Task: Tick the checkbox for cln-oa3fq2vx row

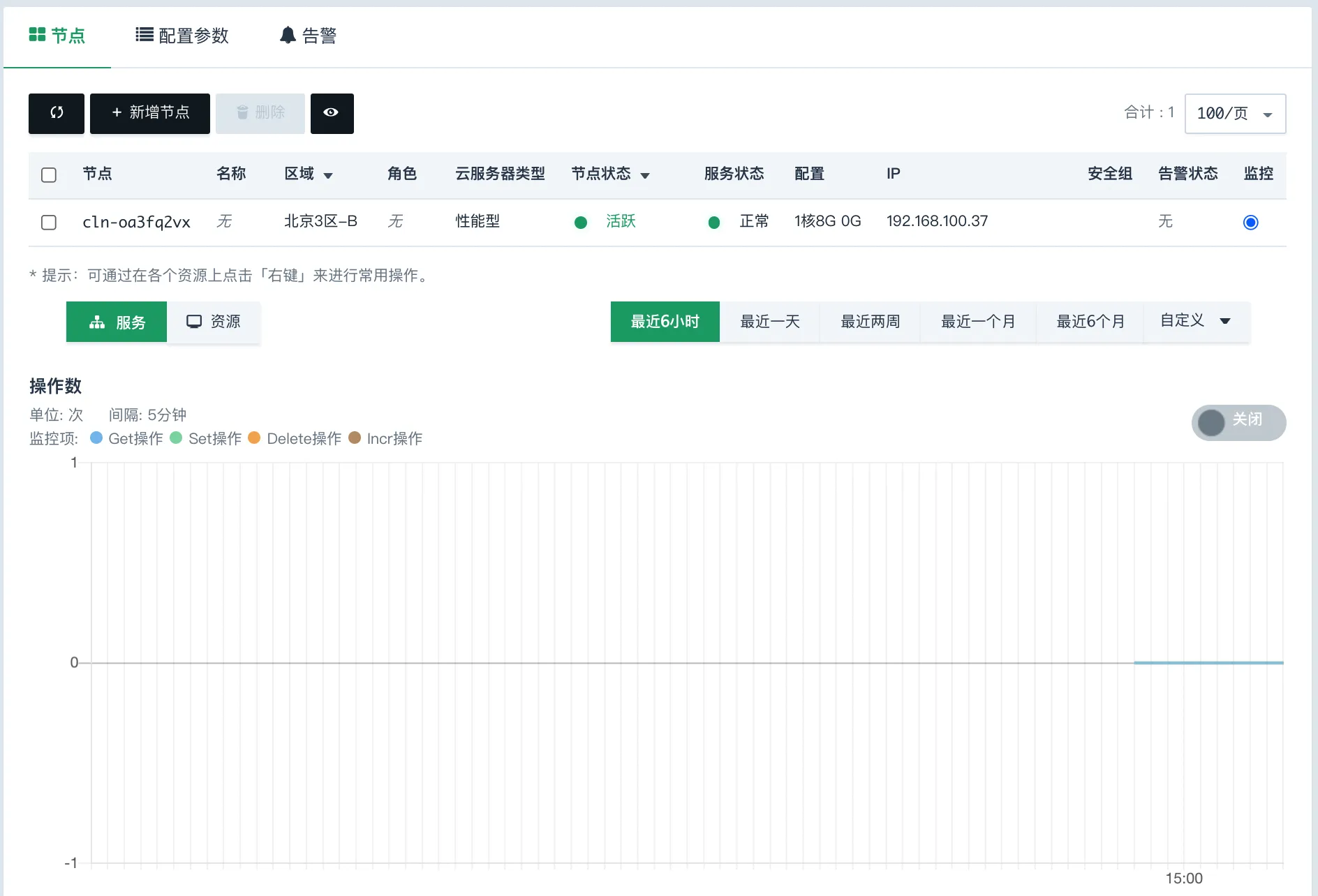Action: [49, 222]
